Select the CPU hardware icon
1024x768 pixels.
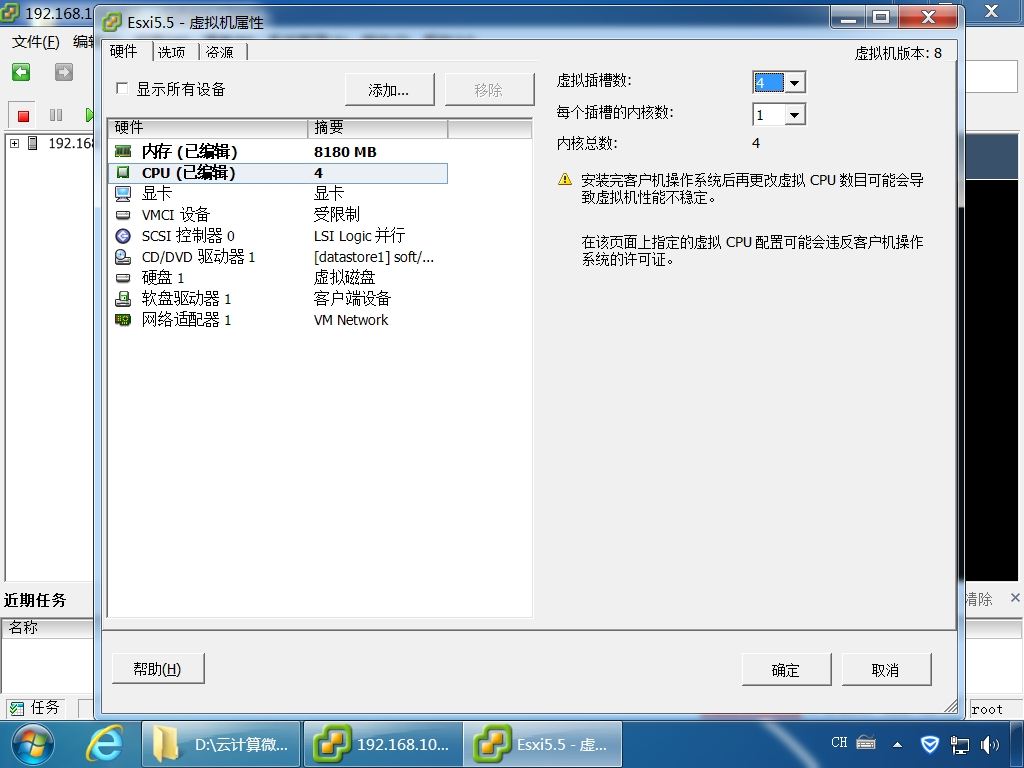[x=123, y=172]
